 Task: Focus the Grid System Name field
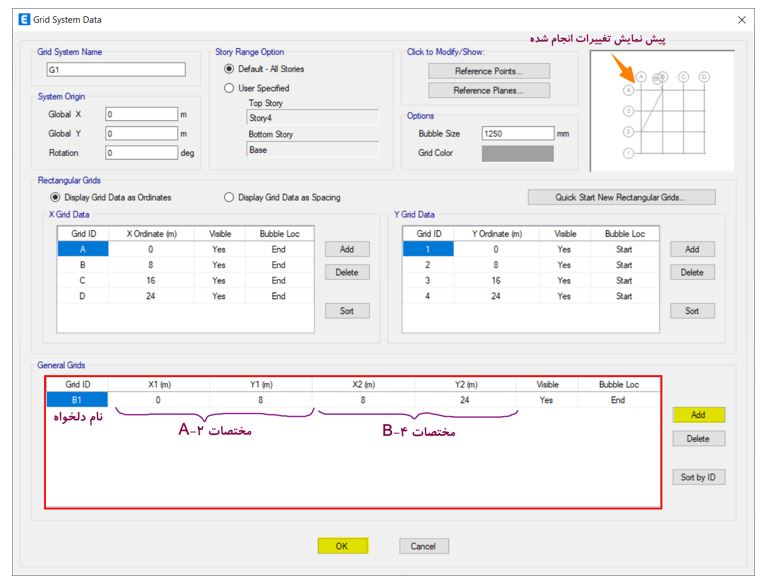tap(116, 70)
